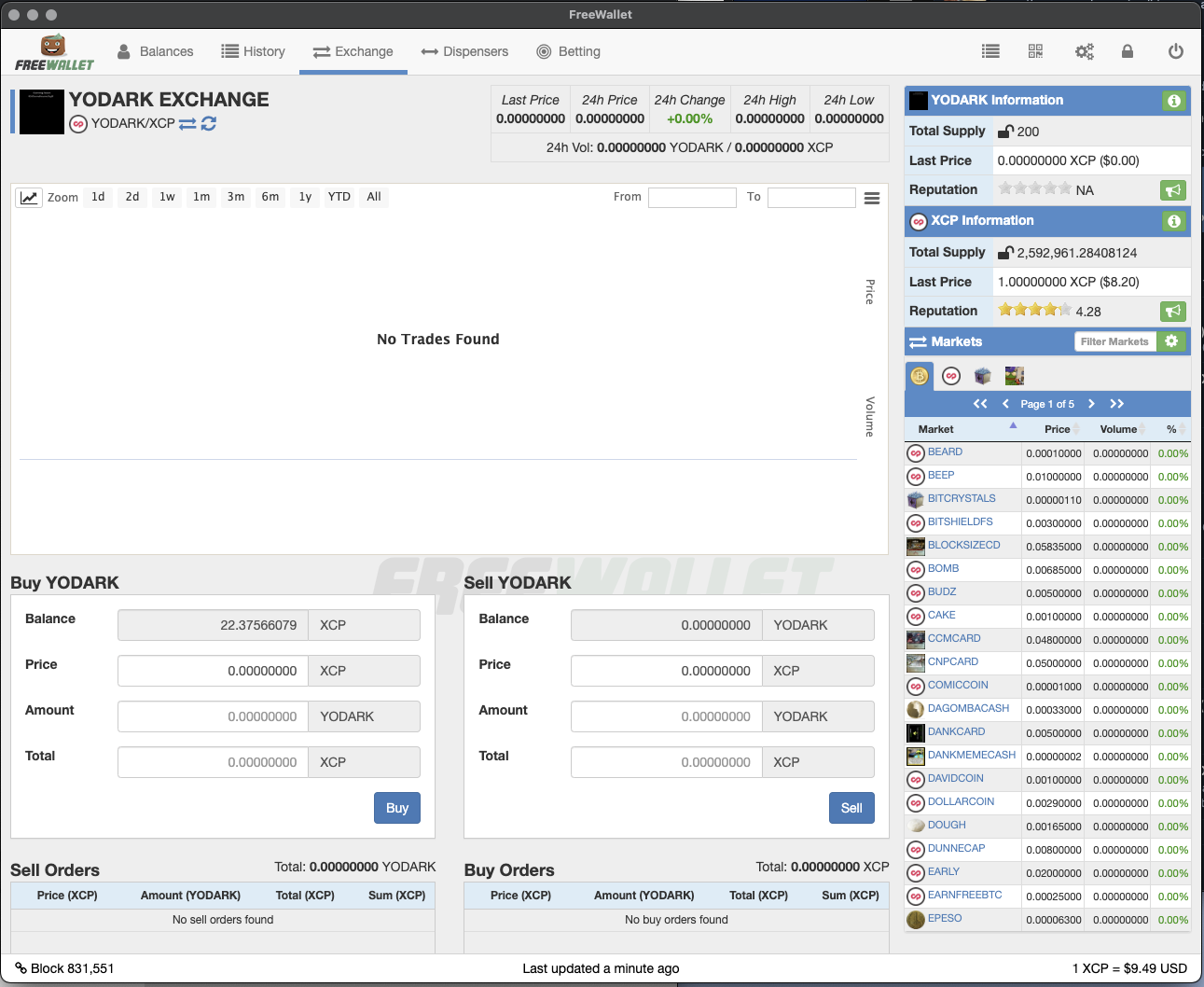Switch to Balances tab

point(156,51)
